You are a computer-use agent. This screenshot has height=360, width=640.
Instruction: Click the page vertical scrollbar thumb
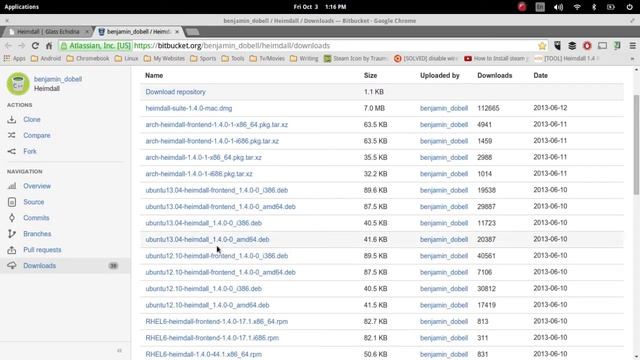[x=636, y=145]
